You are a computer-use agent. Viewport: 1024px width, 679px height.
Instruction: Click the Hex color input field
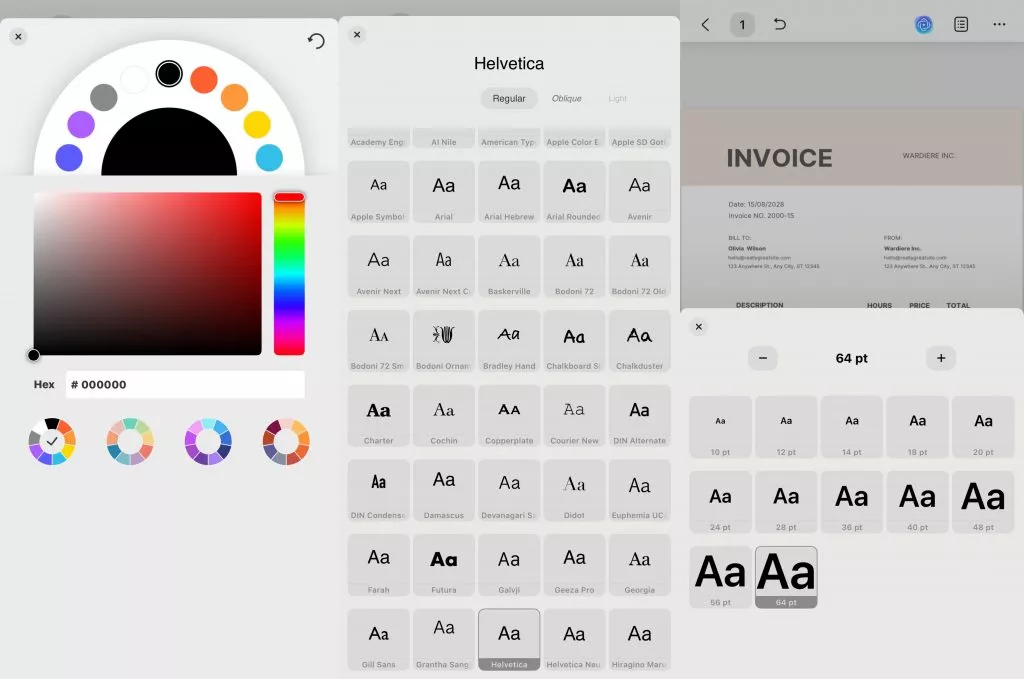(x=185, y=385)
